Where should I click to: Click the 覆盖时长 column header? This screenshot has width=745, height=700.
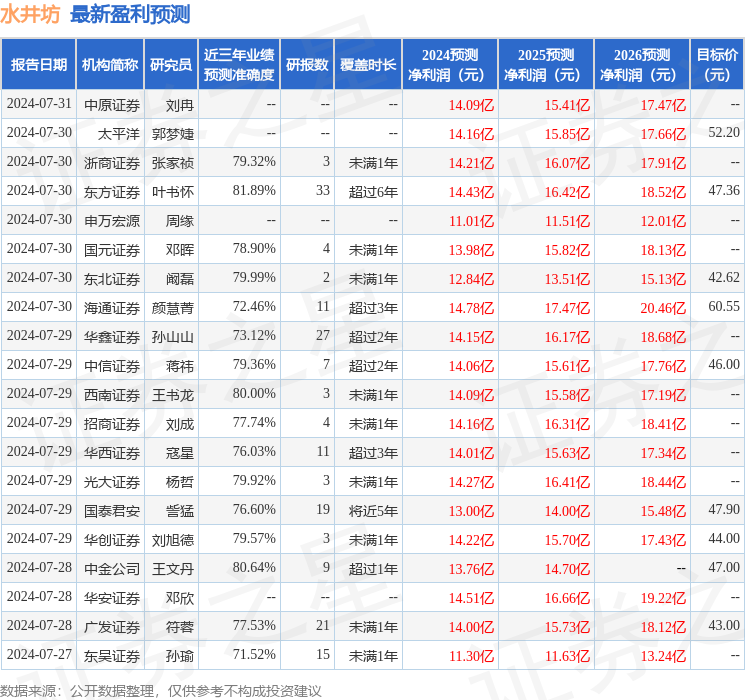(x=368, y=65)
